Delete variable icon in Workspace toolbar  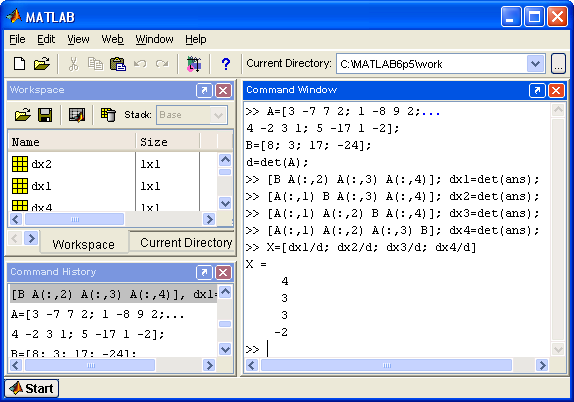[108, 115]
